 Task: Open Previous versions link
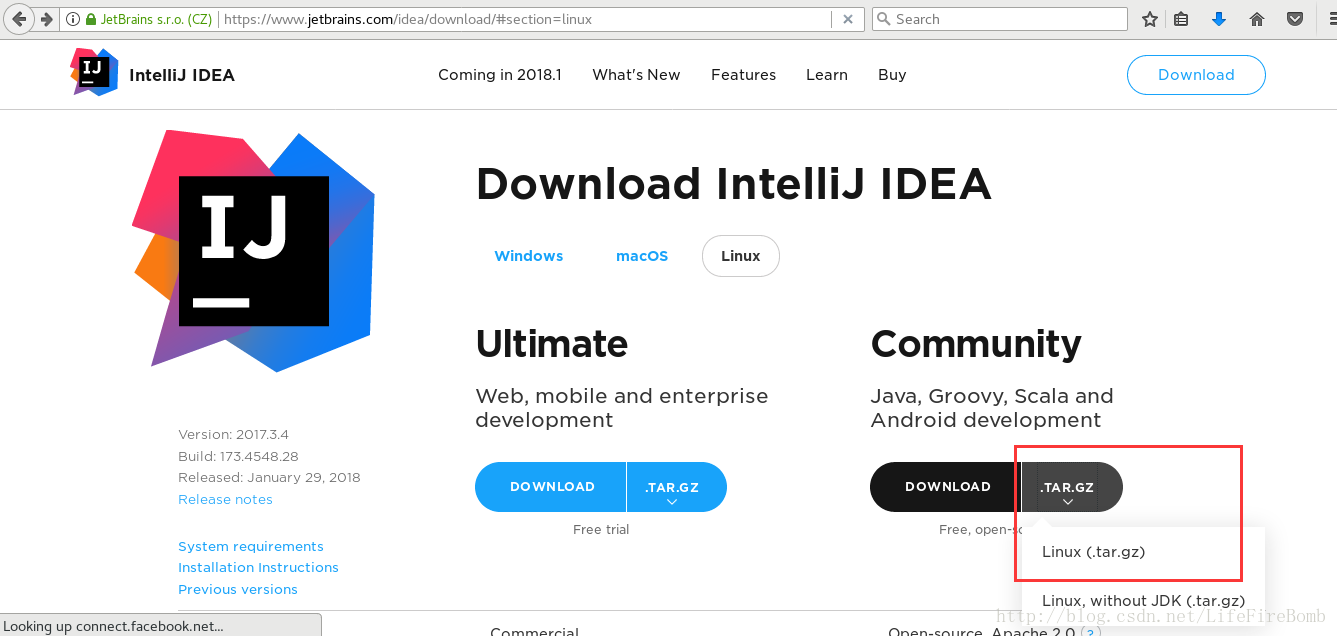[238, 590]
